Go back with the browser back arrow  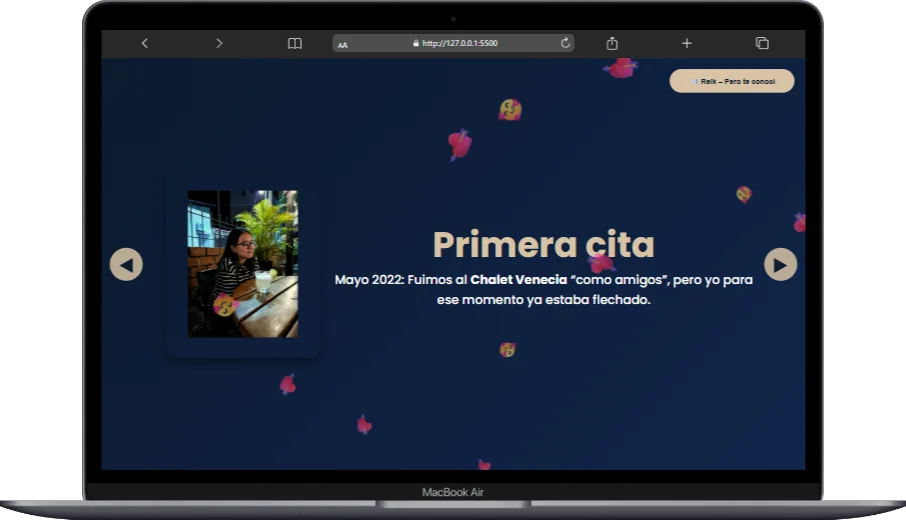(x=144, y=43)
